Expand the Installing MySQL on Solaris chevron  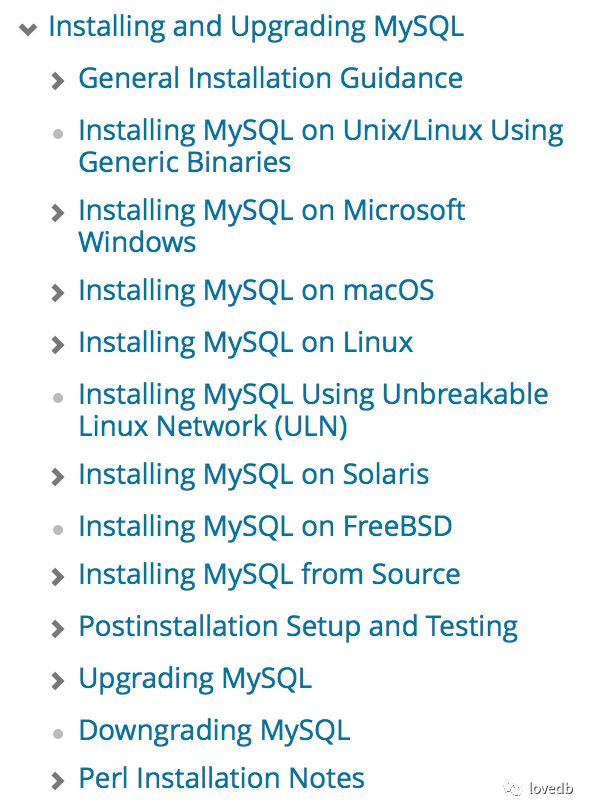(58, 477)
